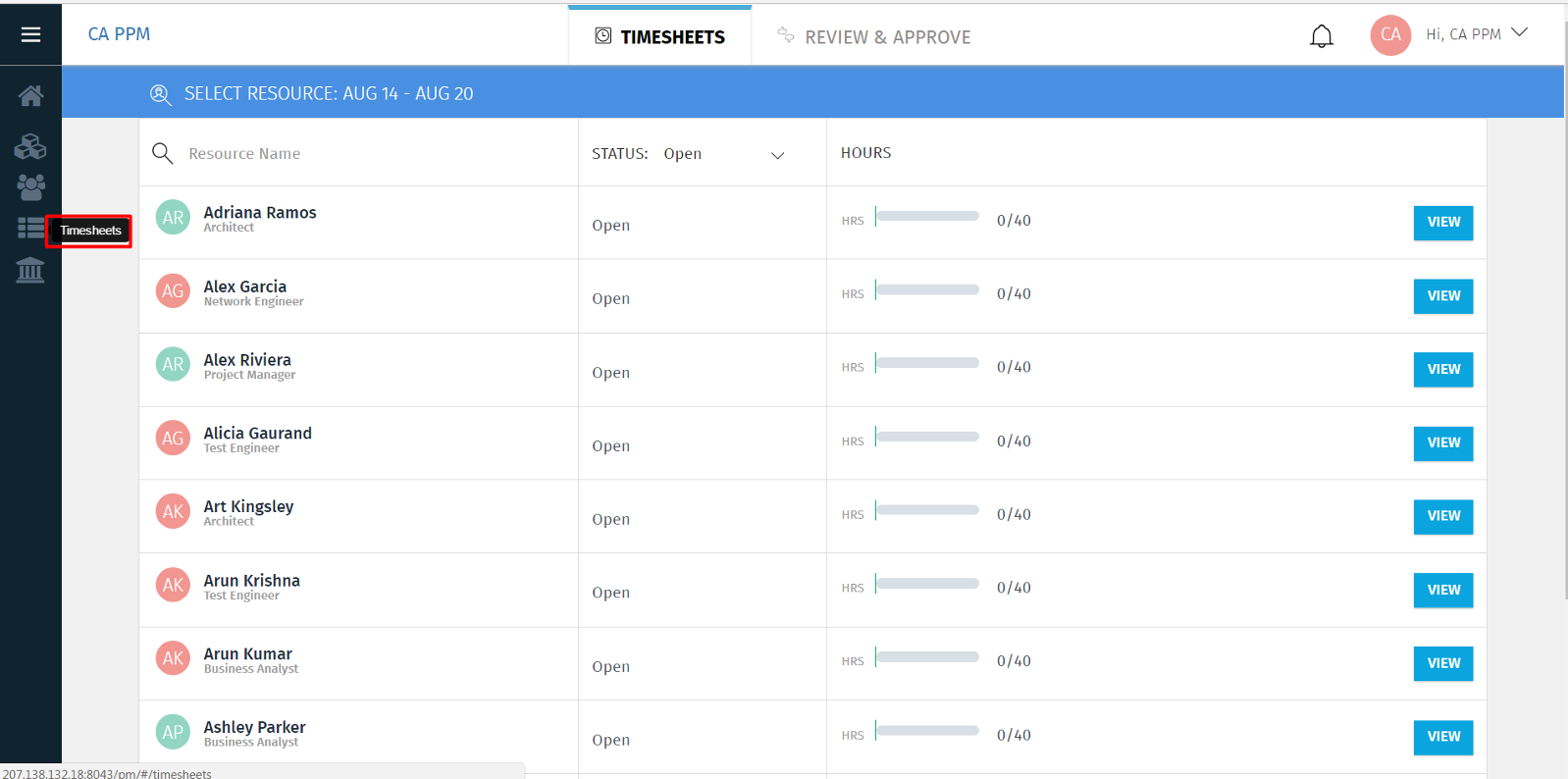View Art Kingsley's timesheet
The height and width of the screenshot is (779, 1568).
(1443, 516)
